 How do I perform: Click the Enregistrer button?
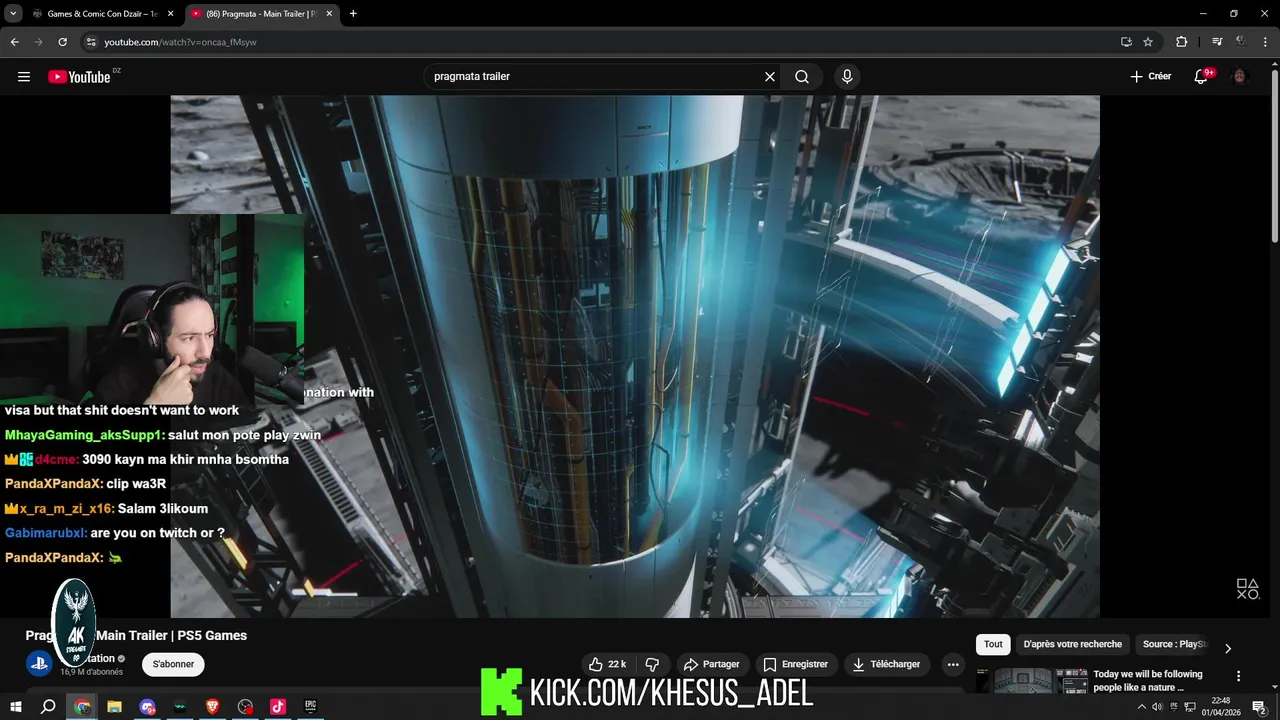pos(795,664)
